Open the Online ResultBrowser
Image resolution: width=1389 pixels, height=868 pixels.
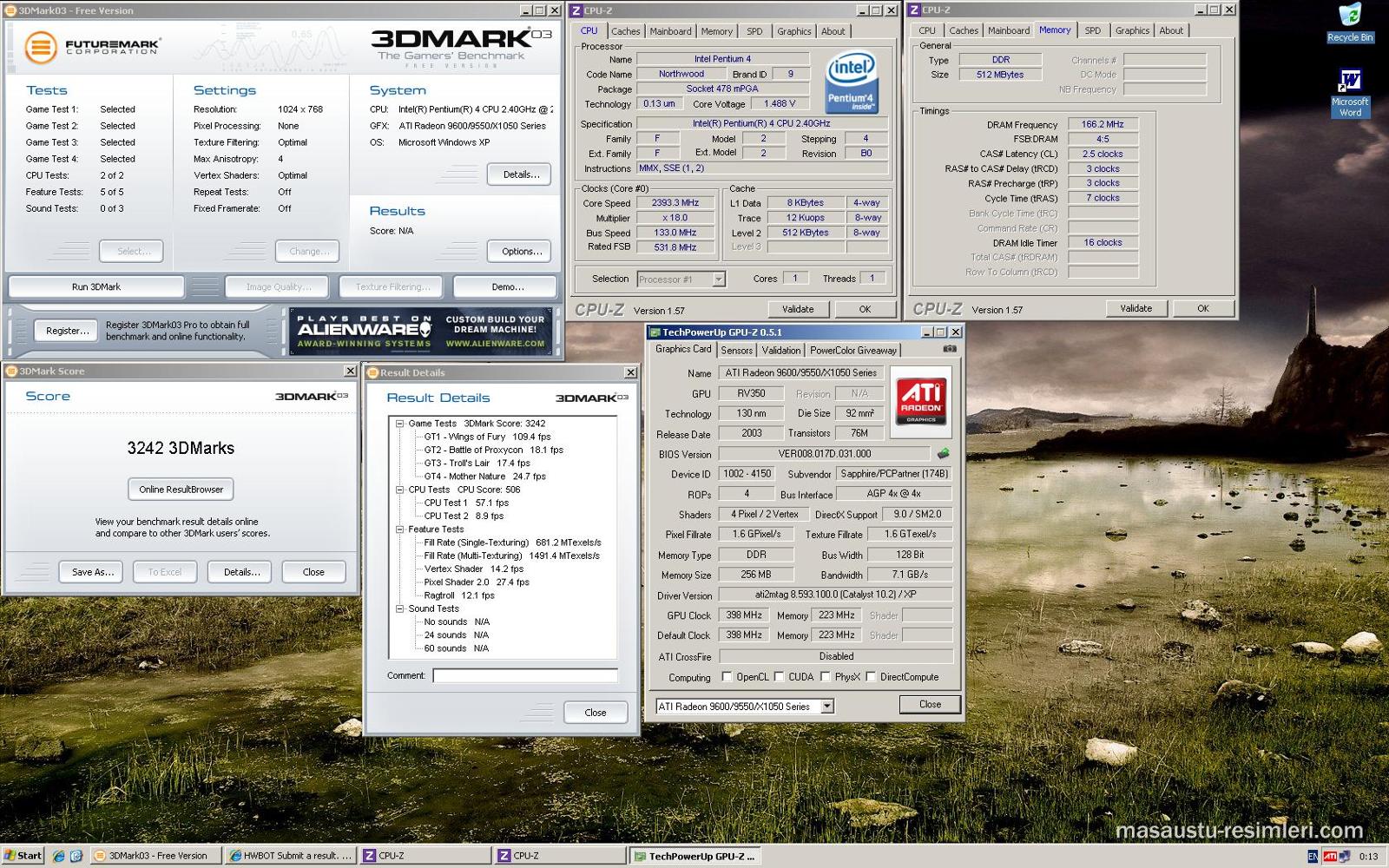[x=181, y=489]
